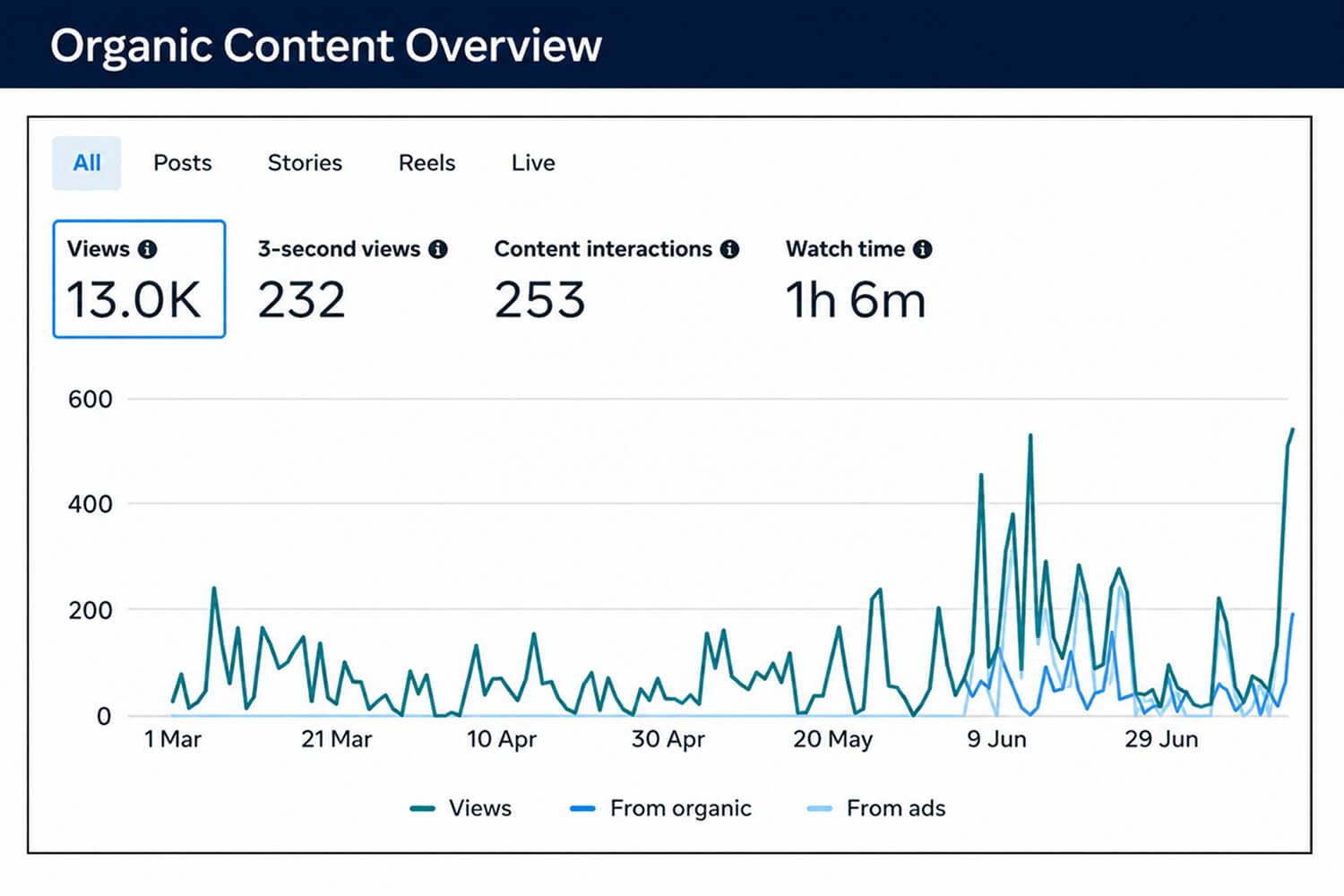Click the 9 Jun axis label
The image size is (1344, 896).
(x=996, y=739)
